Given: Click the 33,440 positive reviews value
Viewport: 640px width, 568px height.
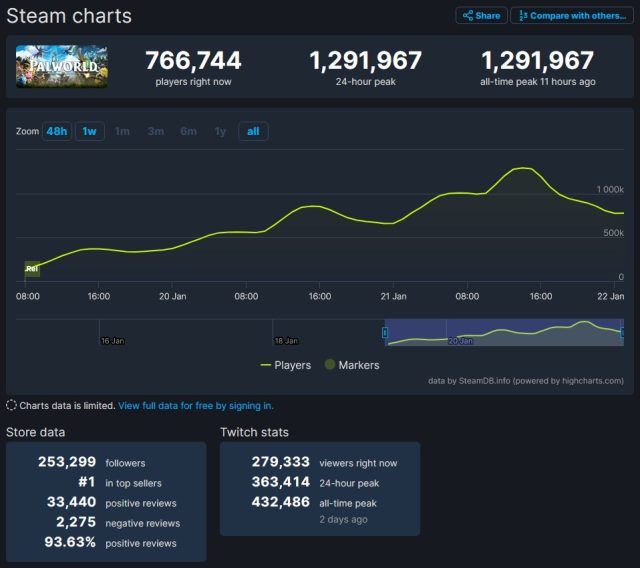Looking at the screenshot, I should click(71, 502).
